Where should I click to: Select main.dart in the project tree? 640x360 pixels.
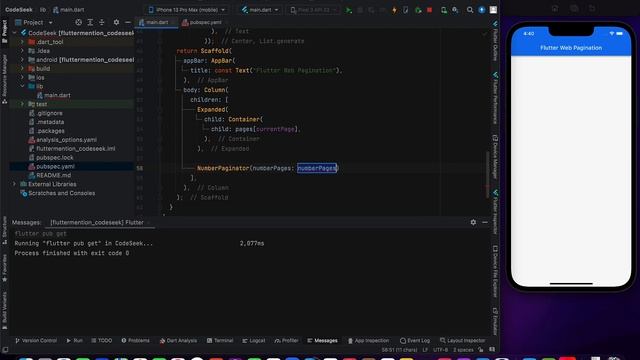[57, 96]
